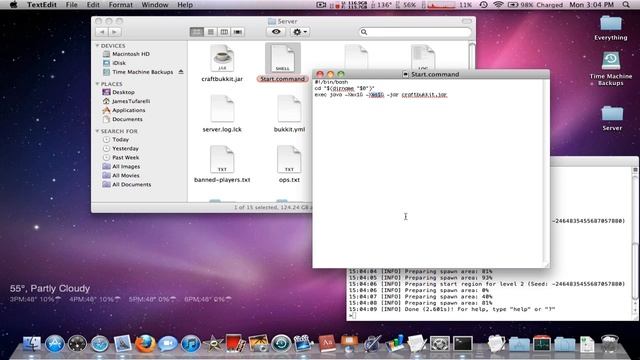Open the File menu
The image size is (640, 360).
pyautogui.click(x=71, y=5)
